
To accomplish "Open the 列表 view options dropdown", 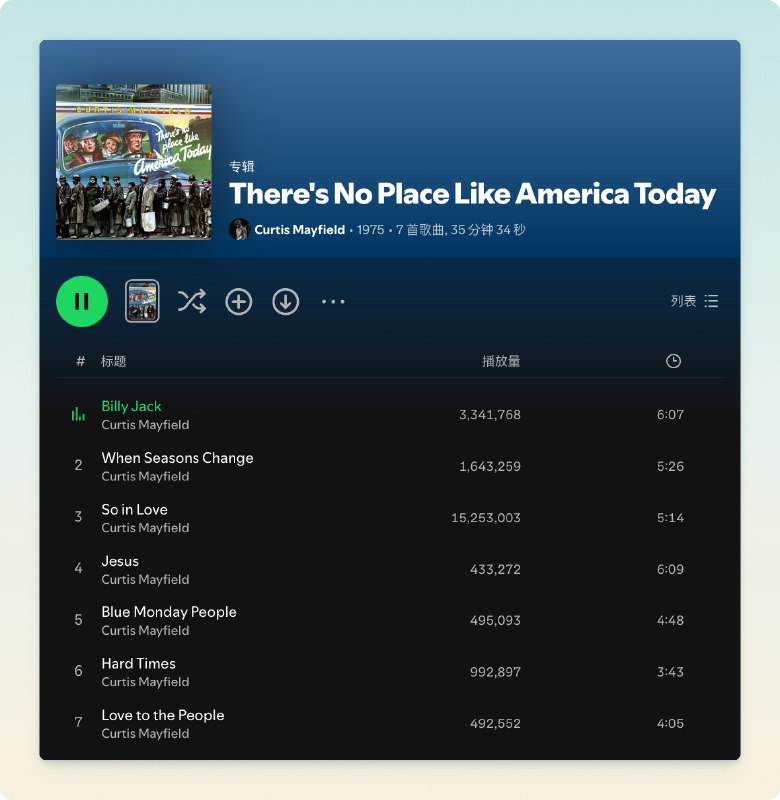I will click(x=694, y=301).
